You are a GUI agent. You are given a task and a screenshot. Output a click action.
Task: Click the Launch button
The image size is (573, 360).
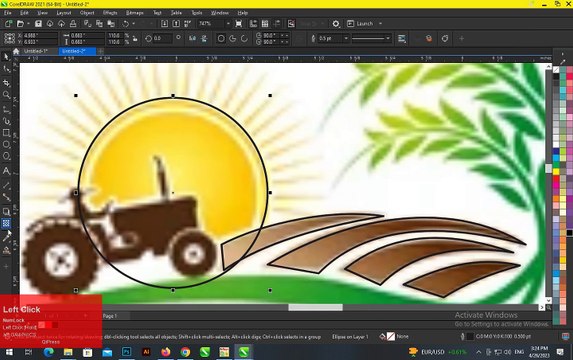click(360, 24)
